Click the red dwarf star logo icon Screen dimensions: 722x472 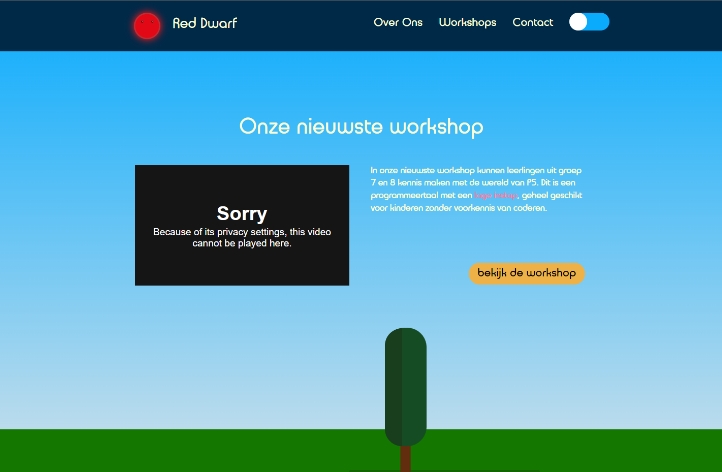[x=147, y=25]
